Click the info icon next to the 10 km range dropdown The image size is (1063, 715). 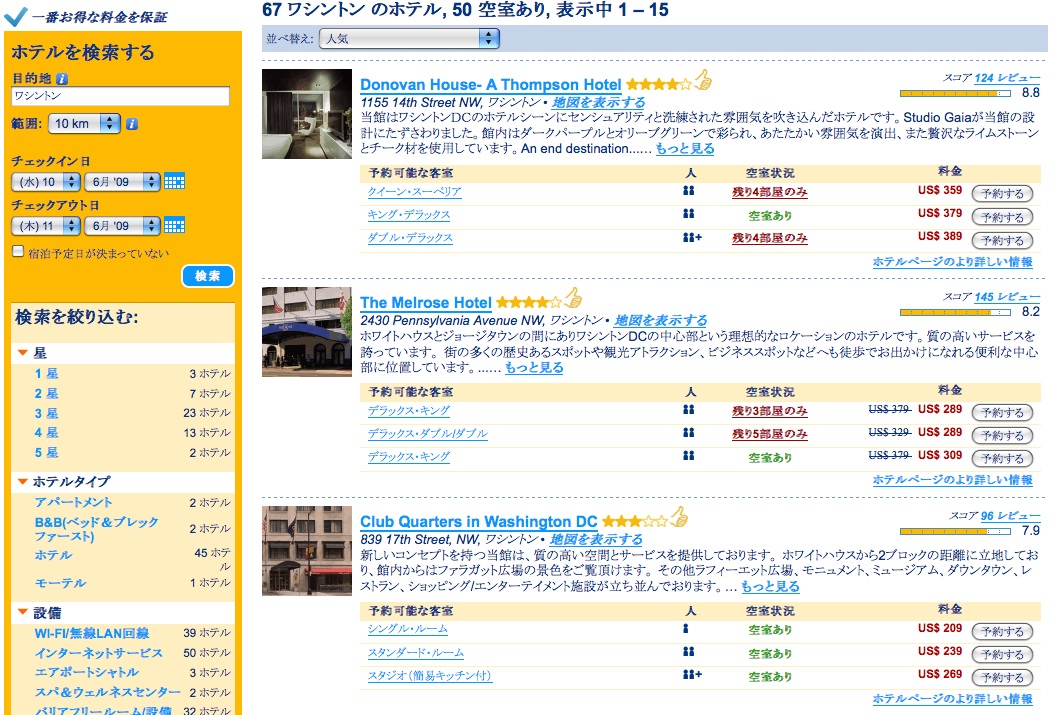pos(132,124)
